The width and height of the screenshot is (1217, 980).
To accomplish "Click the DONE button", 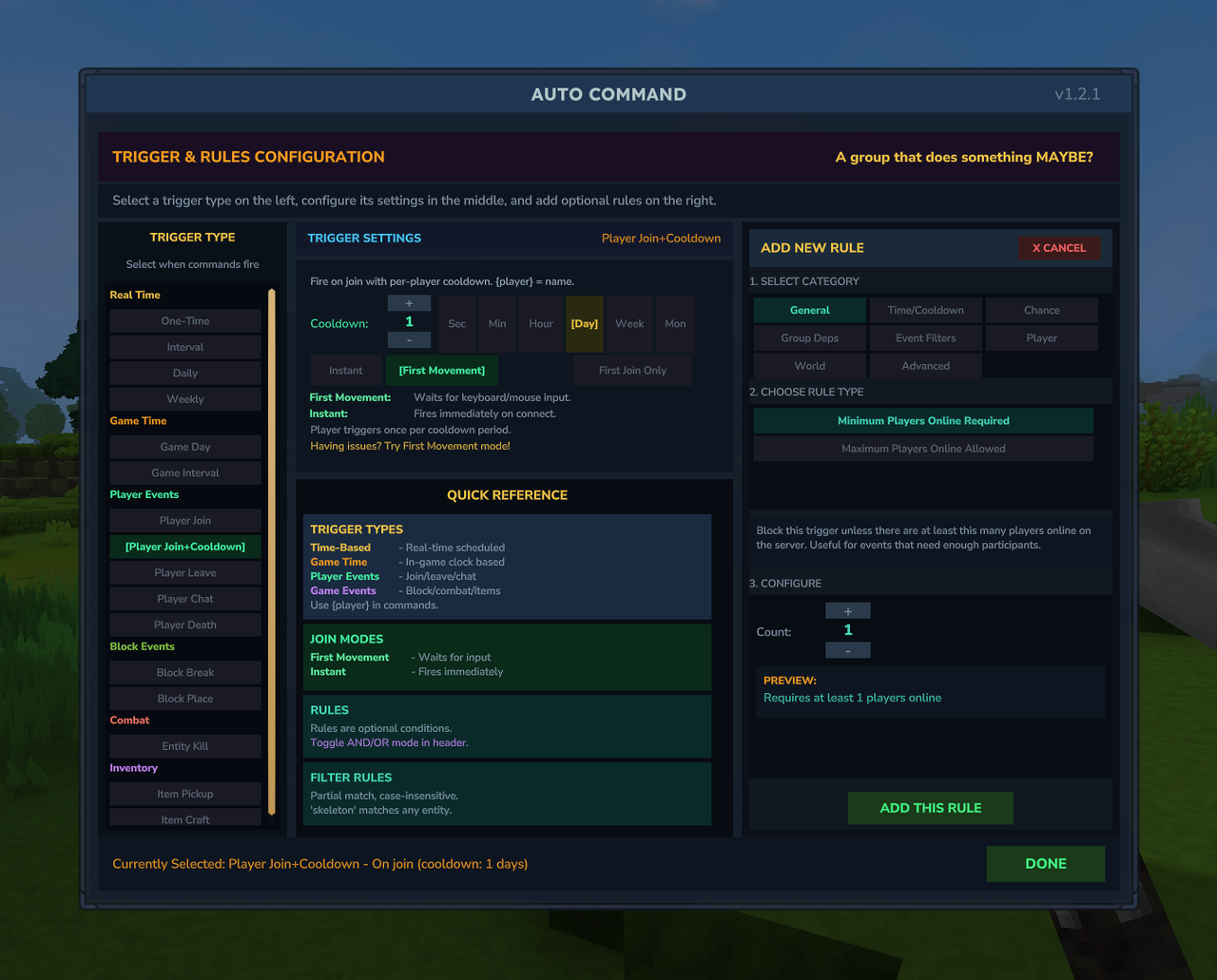I will coord(1046,864).
